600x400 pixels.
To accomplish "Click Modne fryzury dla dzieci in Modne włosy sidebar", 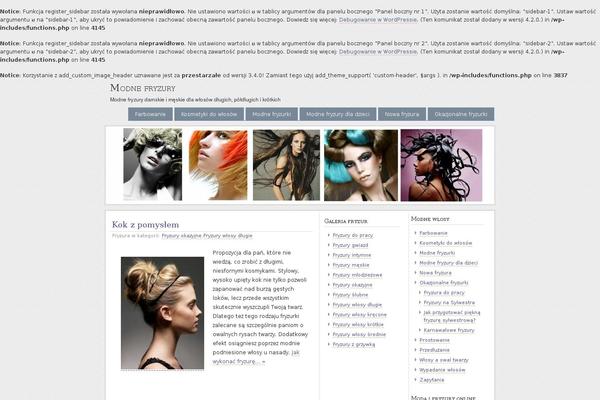I will 448,263.
